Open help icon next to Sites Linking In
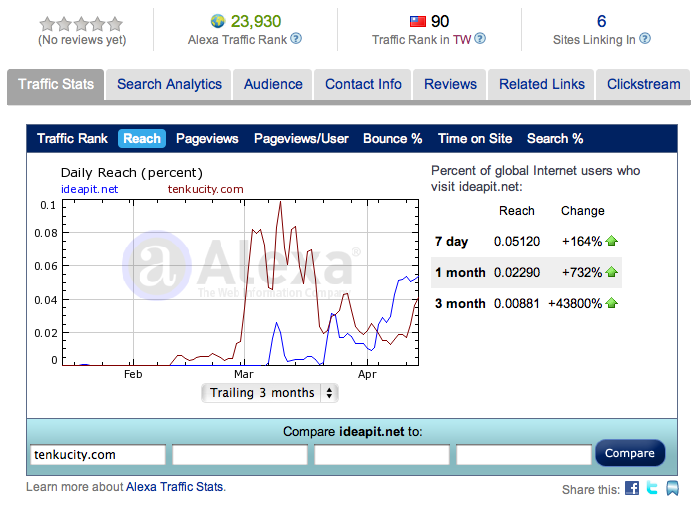The image size is (699, 507). pos(645,39)
